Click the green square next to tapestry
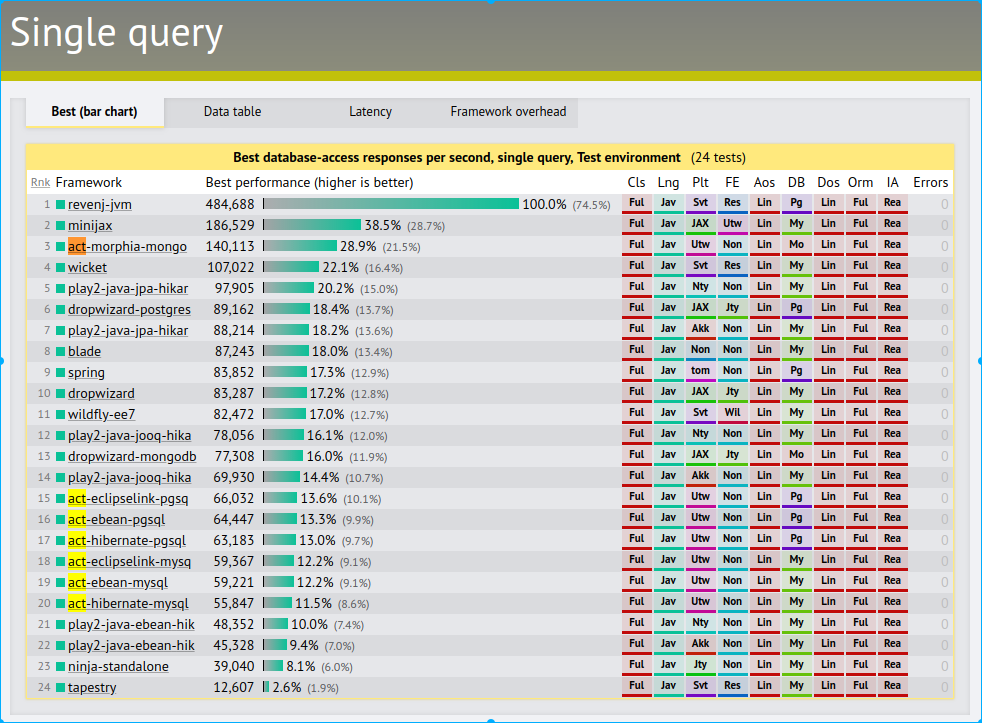982x723 pixels. coord(61,688)
